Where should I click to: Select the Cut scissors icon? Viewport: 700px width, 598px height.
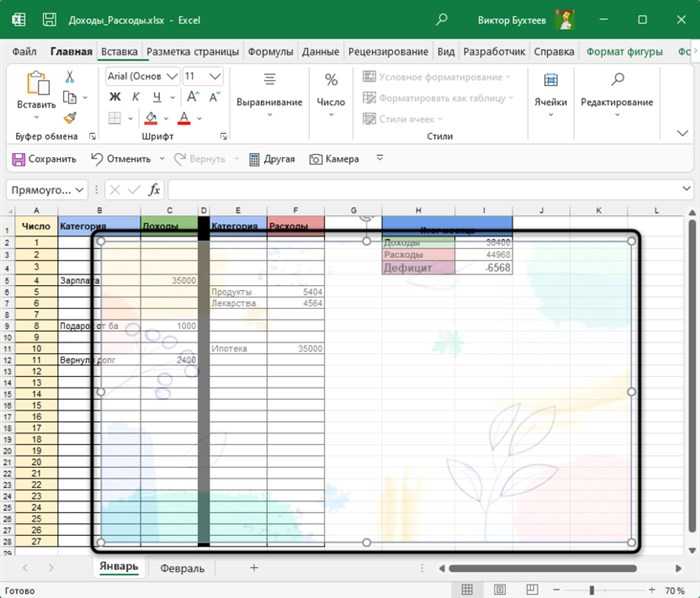pos(70,77)
